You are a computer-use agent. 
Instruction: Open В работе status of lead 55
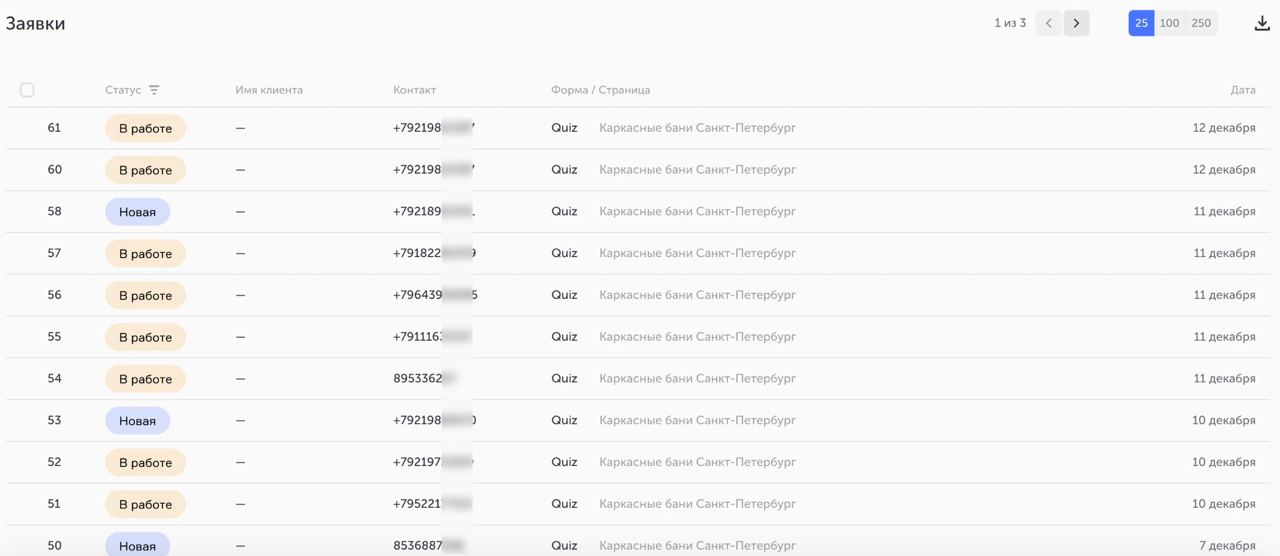[x=145, y=337]
